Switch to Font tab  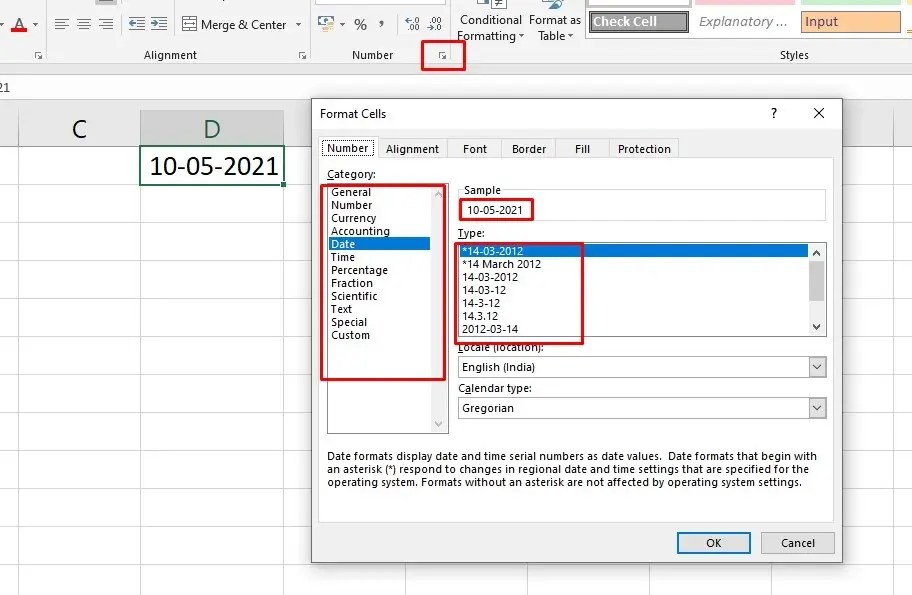pos(475,149)
